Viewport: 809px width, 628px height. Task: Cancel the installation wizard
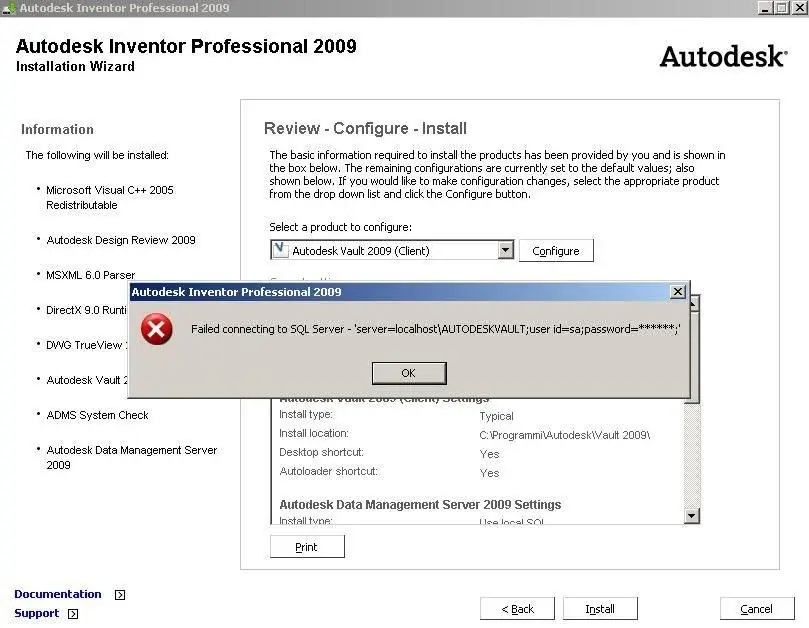tap(757, 609)
